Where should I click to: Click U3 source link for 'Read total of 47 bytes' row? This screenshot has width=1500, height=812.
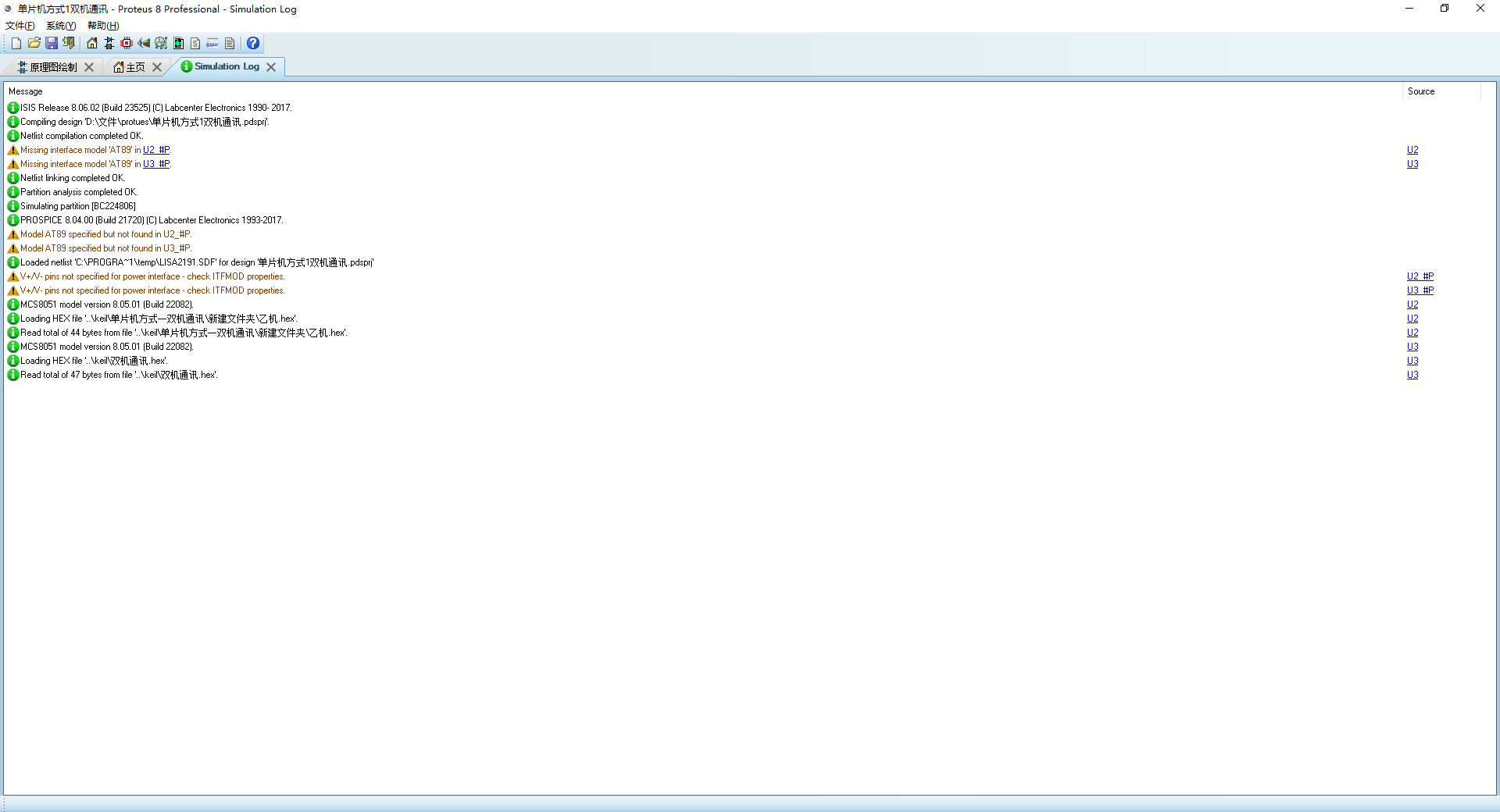[1412, 375]
